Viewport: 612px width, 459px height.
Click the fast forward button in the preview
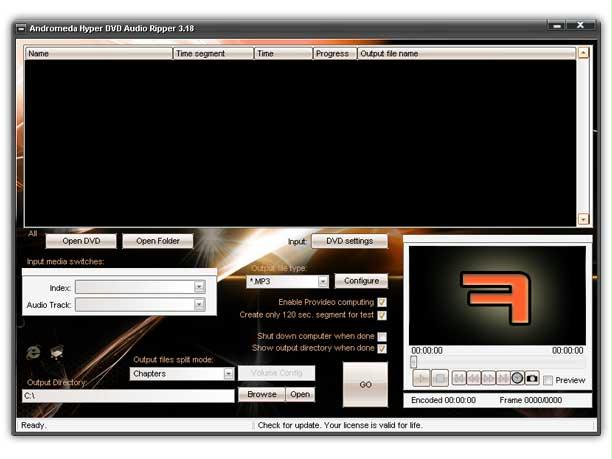pyautogui.click(x=488, y=378)
